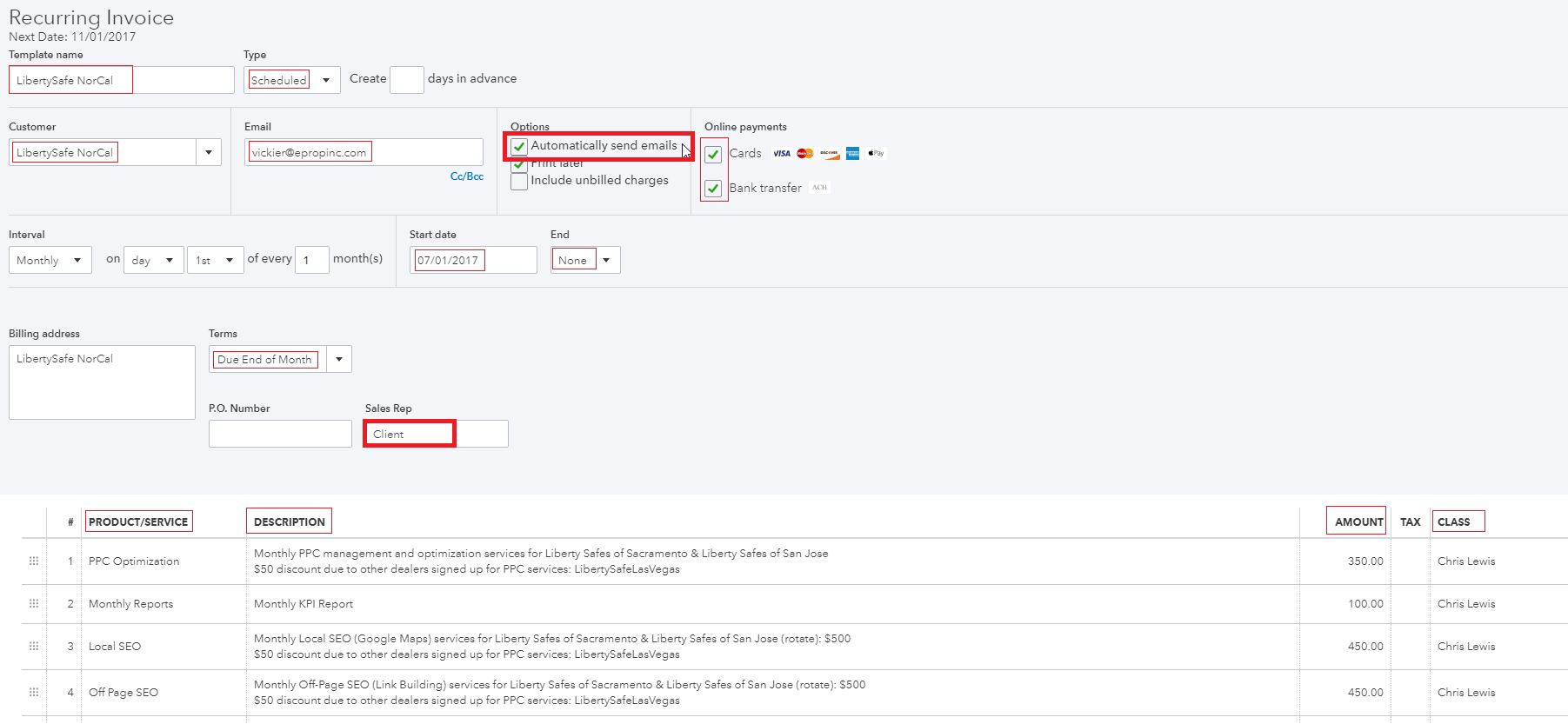Select the PPC Optimization product cell
The image size is (1568, 724).
point(163,561)
